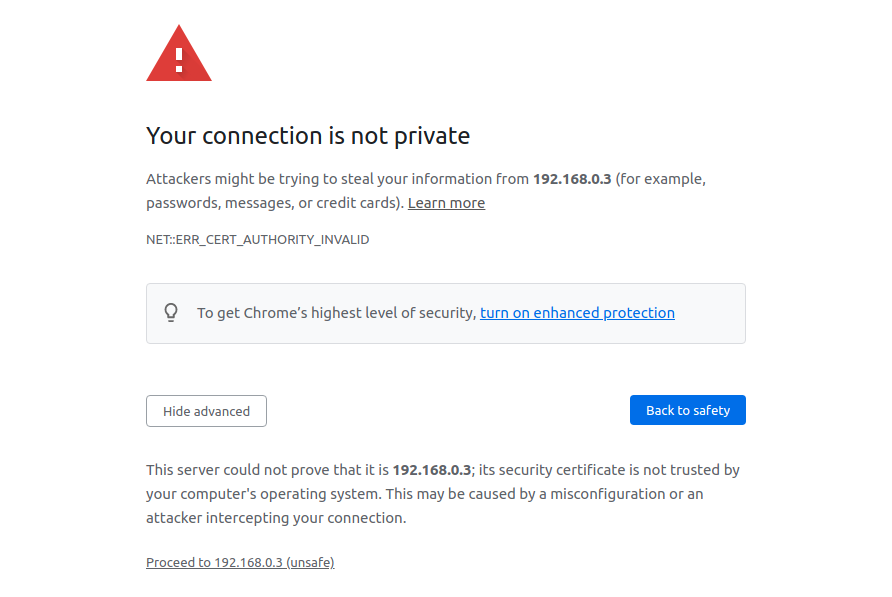The image size is (892, 597).
Task: Click turn on enhanced protection
Action: click(x=577, y=312)
